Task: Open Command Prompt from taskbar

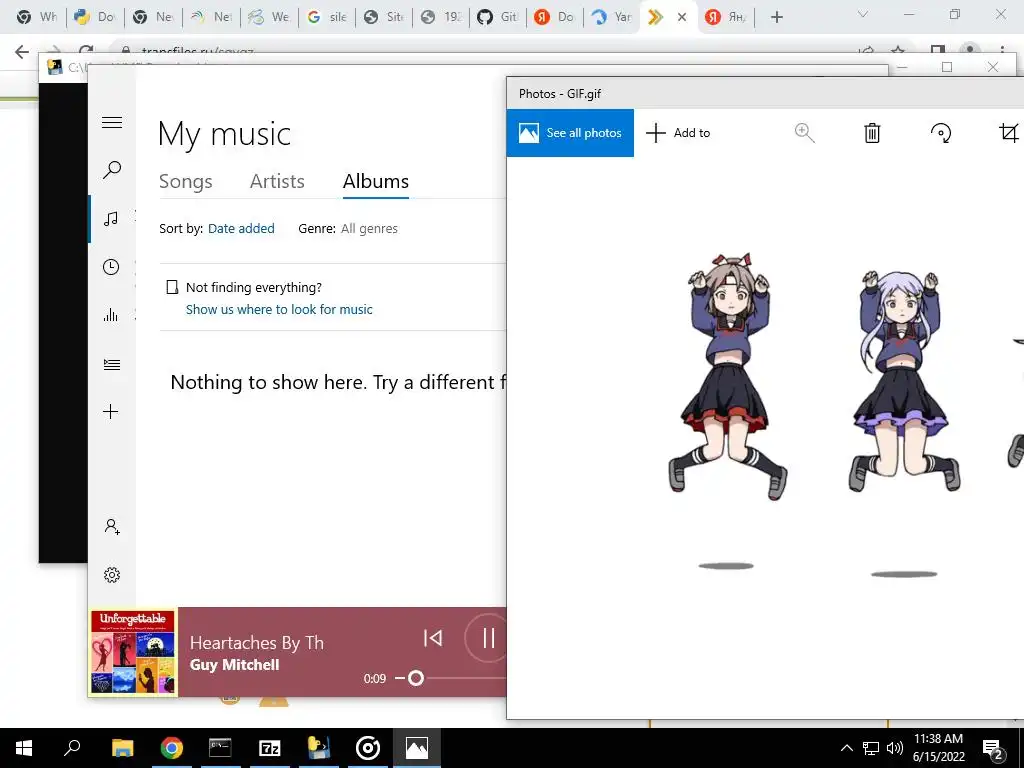Action: coord(220,748)
